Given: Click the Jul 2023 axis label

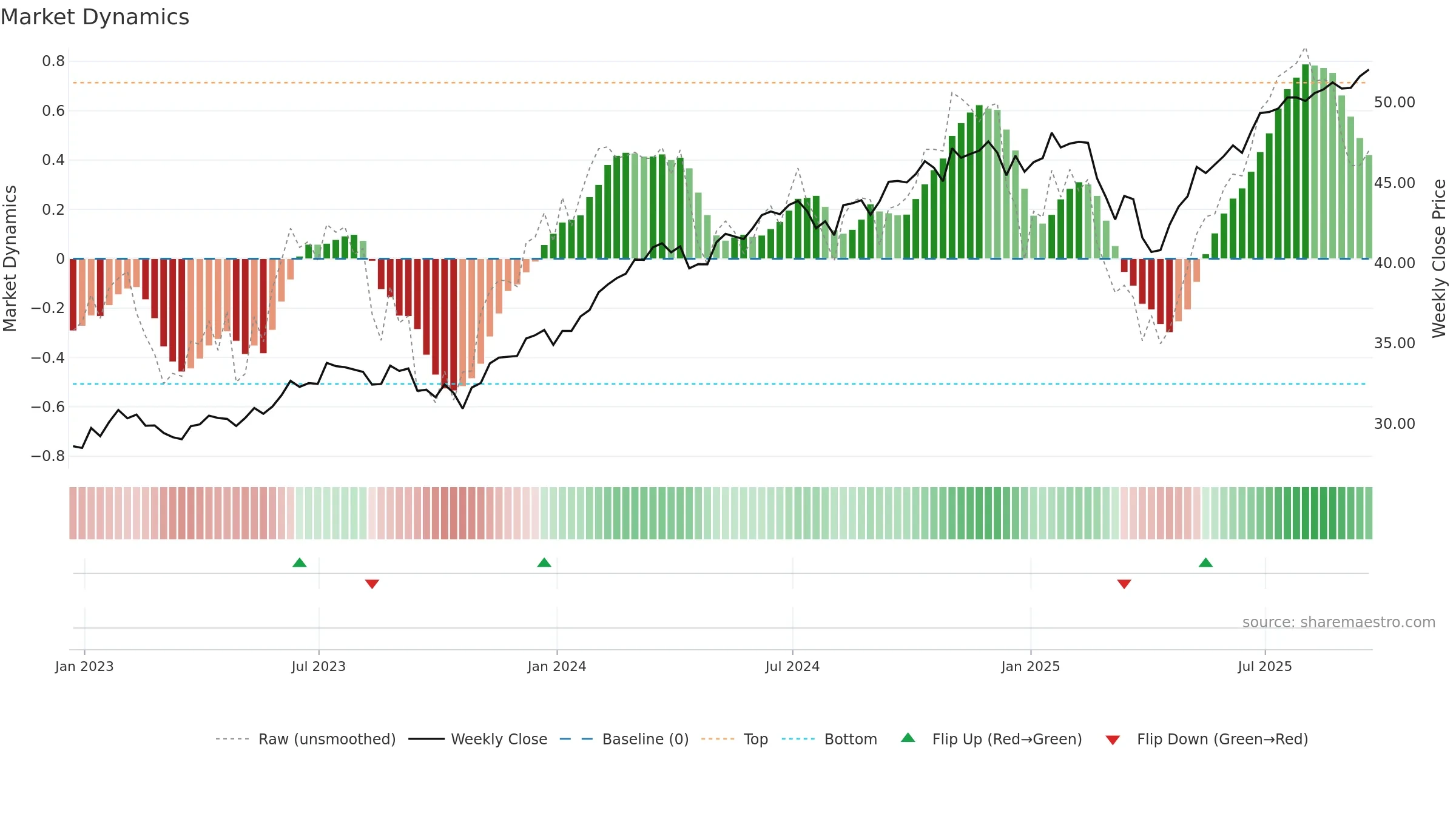Looking at the screenshot, I should (318, 666).
